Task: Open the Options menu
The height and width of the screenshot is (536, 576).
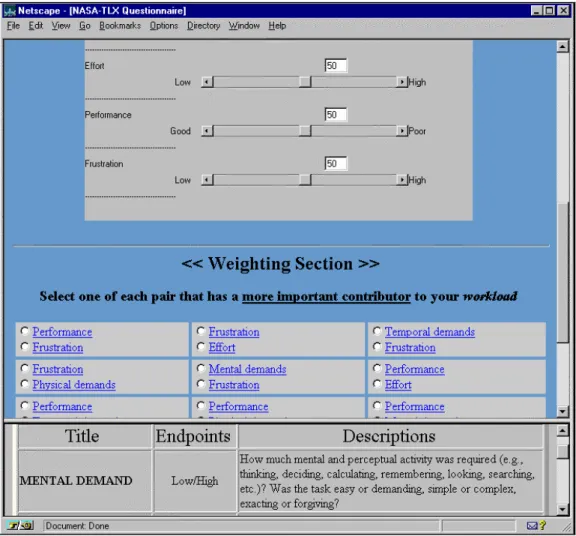Action: 163,26
